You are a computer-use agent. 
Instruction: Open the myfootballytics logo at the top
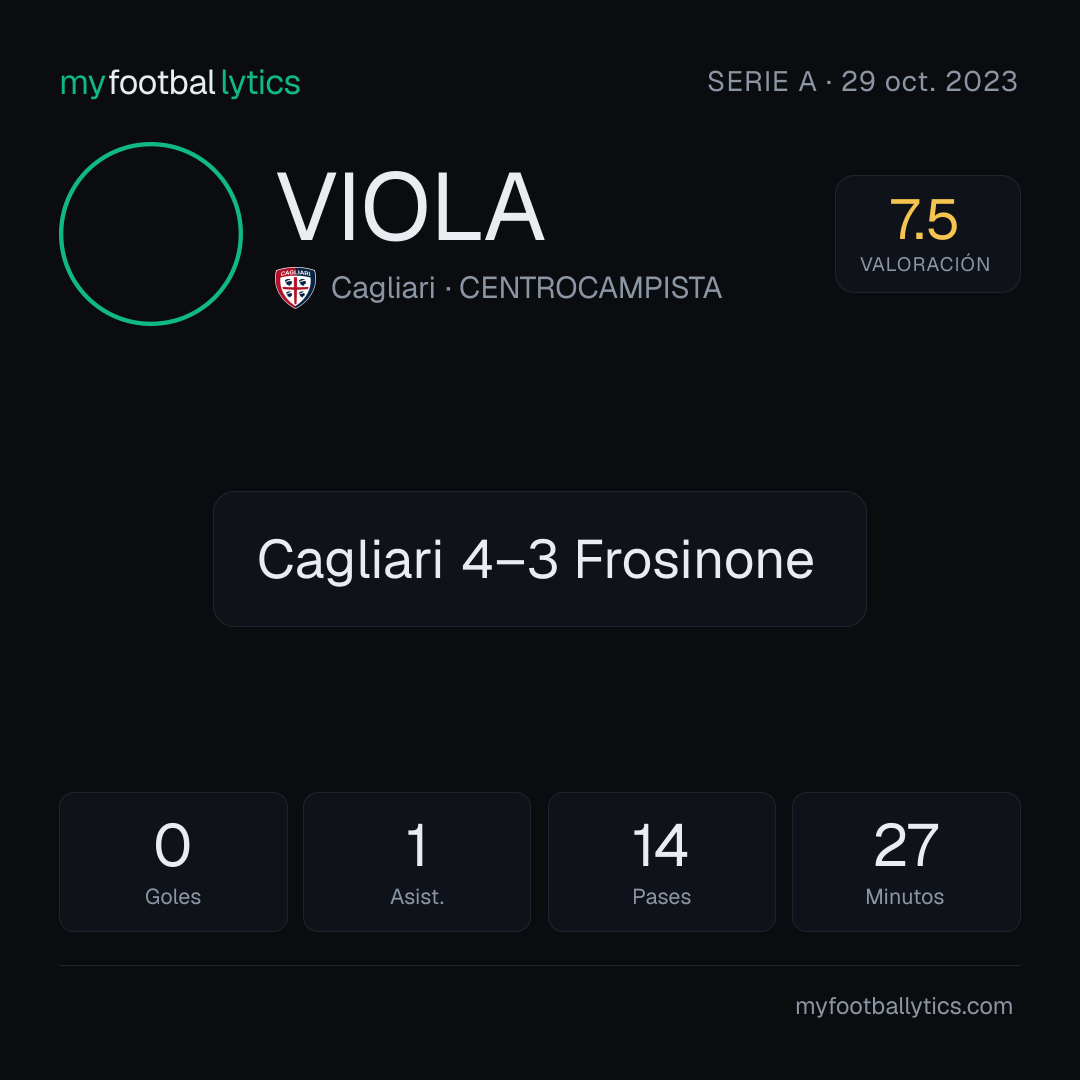point(180,83)
